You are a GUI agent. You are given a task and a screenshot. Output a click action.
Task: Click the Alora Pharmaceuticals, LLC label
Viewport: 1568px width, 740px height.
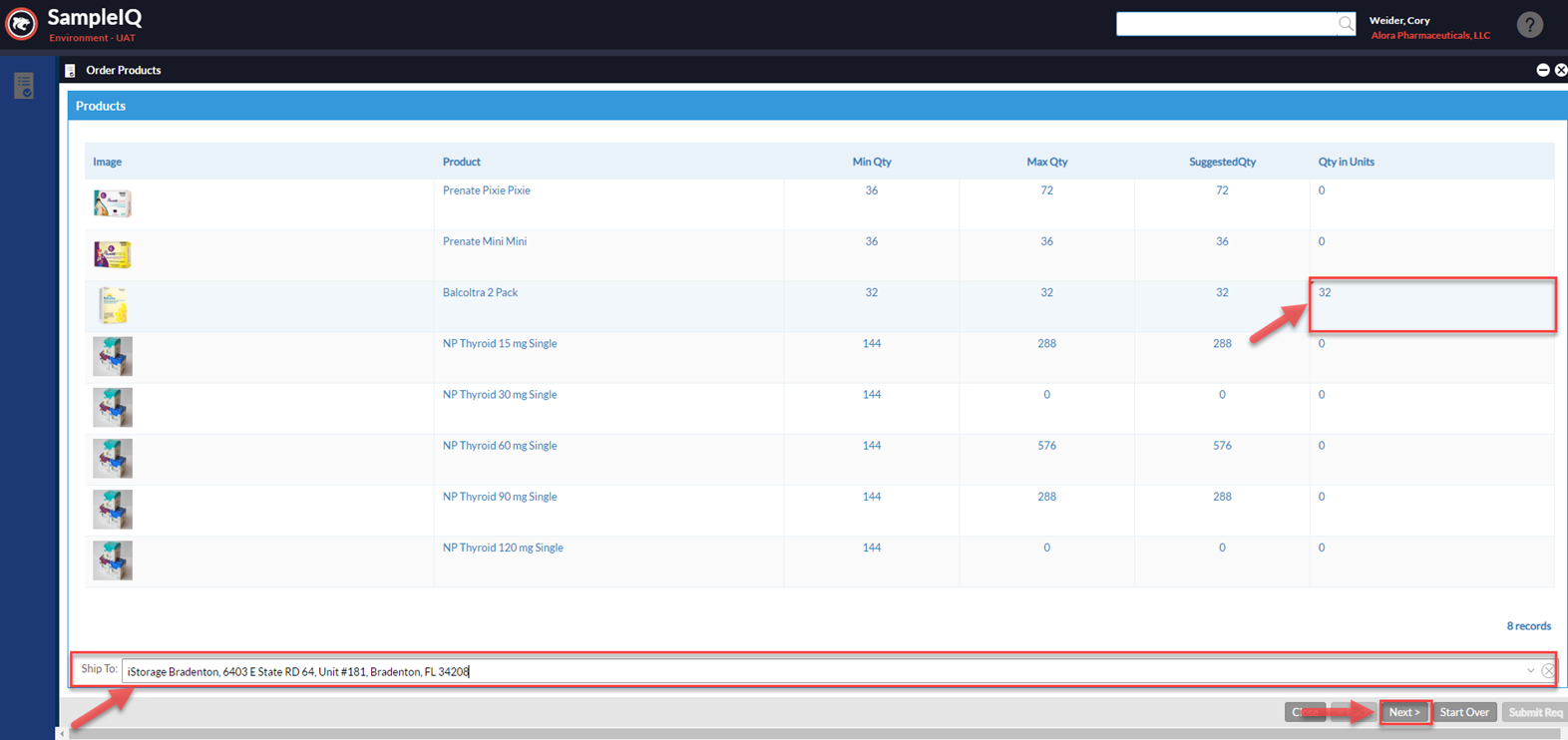pyautogui.click(x=1430, y=35)
